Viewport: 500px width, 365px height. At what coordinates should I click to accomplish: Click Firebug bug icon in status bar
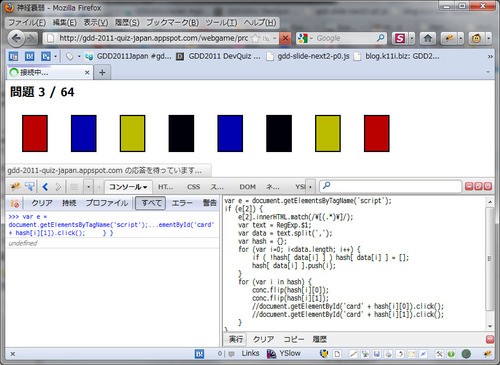click(487, 354)
